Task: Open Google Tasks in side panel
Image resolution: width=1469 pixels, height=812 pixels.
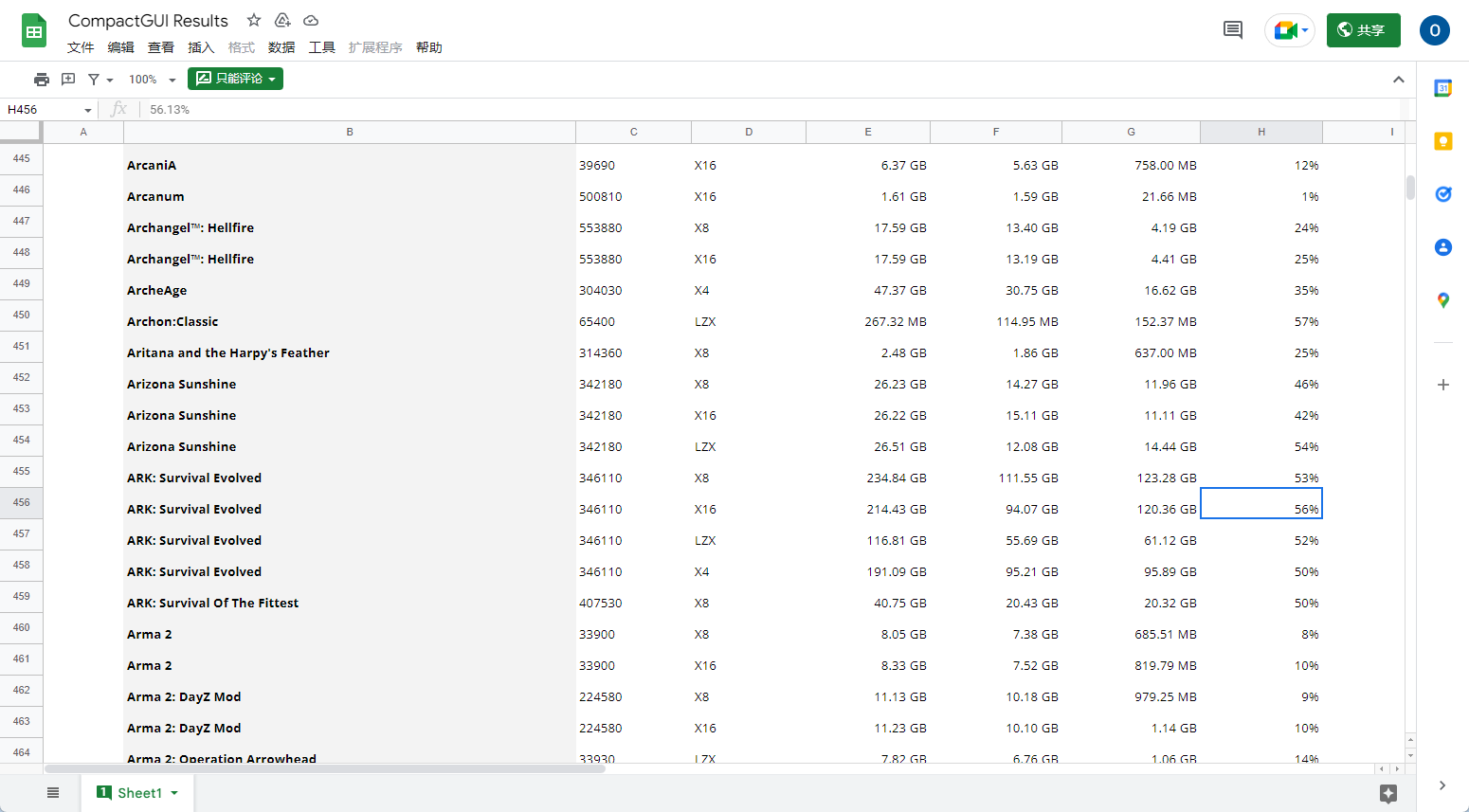Action: [x=1442, y=194]
